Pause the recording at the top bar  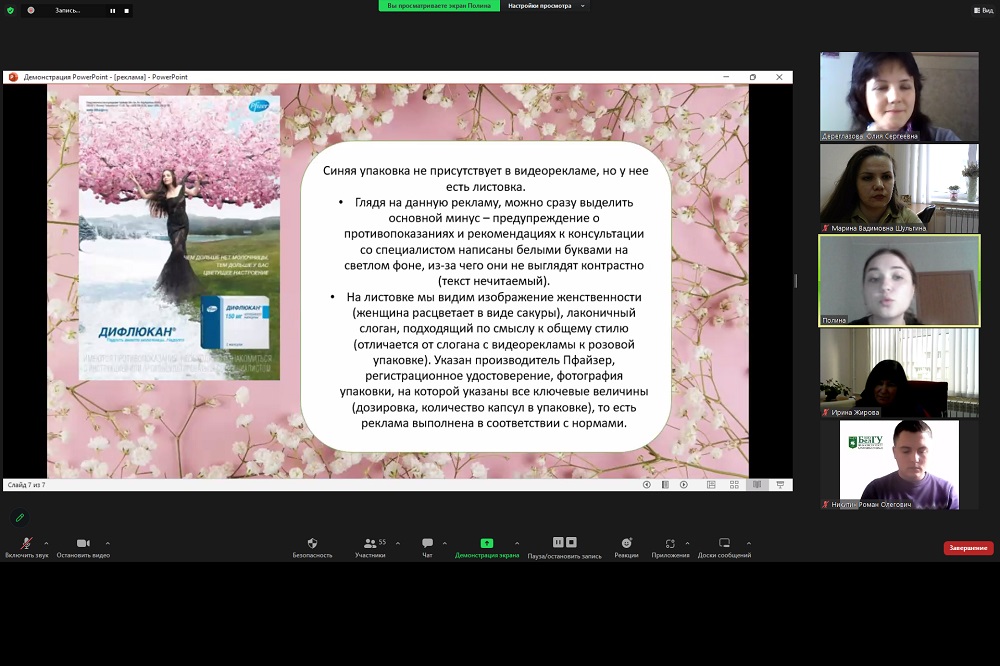pyautogui.click(x=112, y=10)
